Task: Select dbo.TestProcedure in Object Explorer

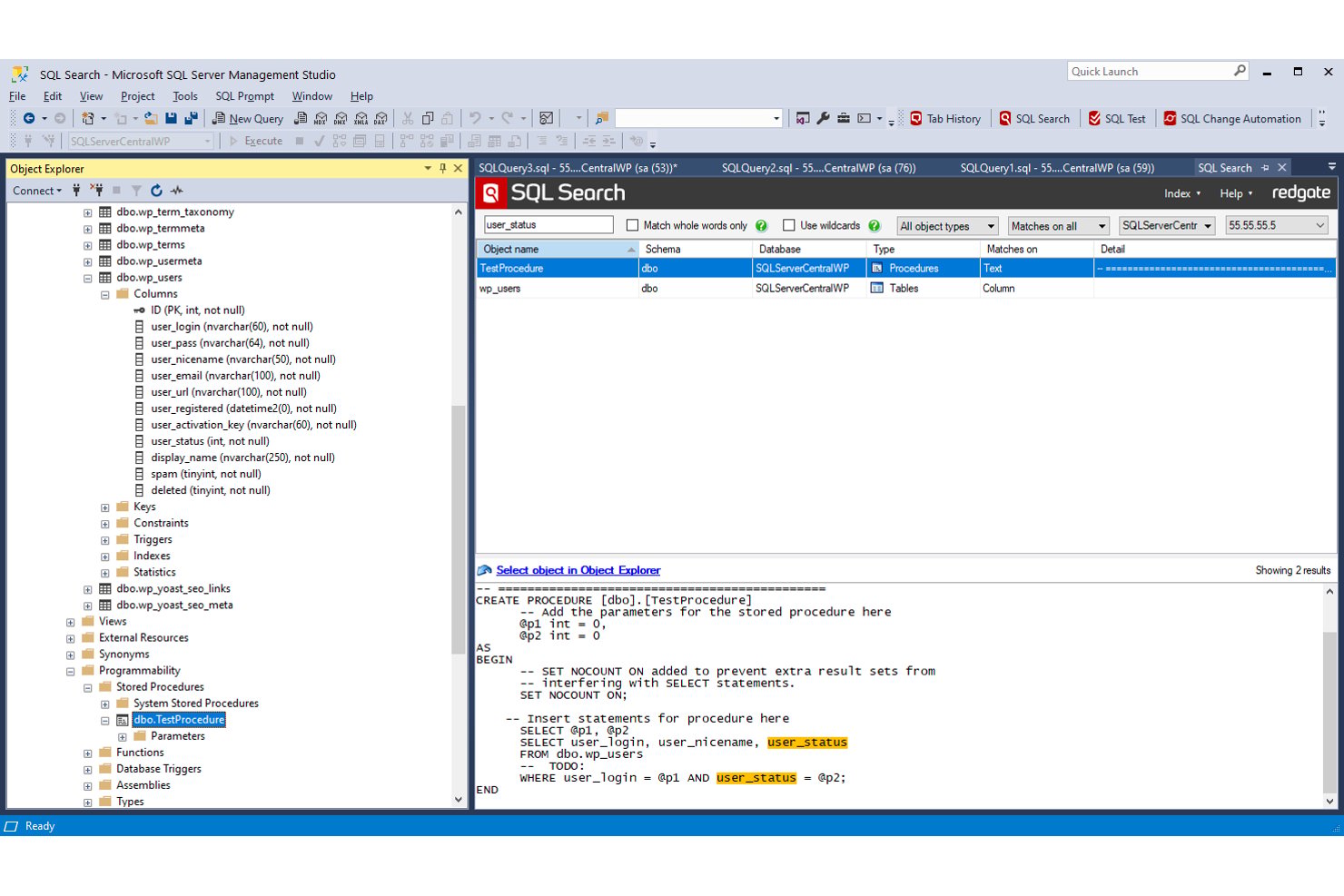Action: pyautogui.click(x=179, y=720)
